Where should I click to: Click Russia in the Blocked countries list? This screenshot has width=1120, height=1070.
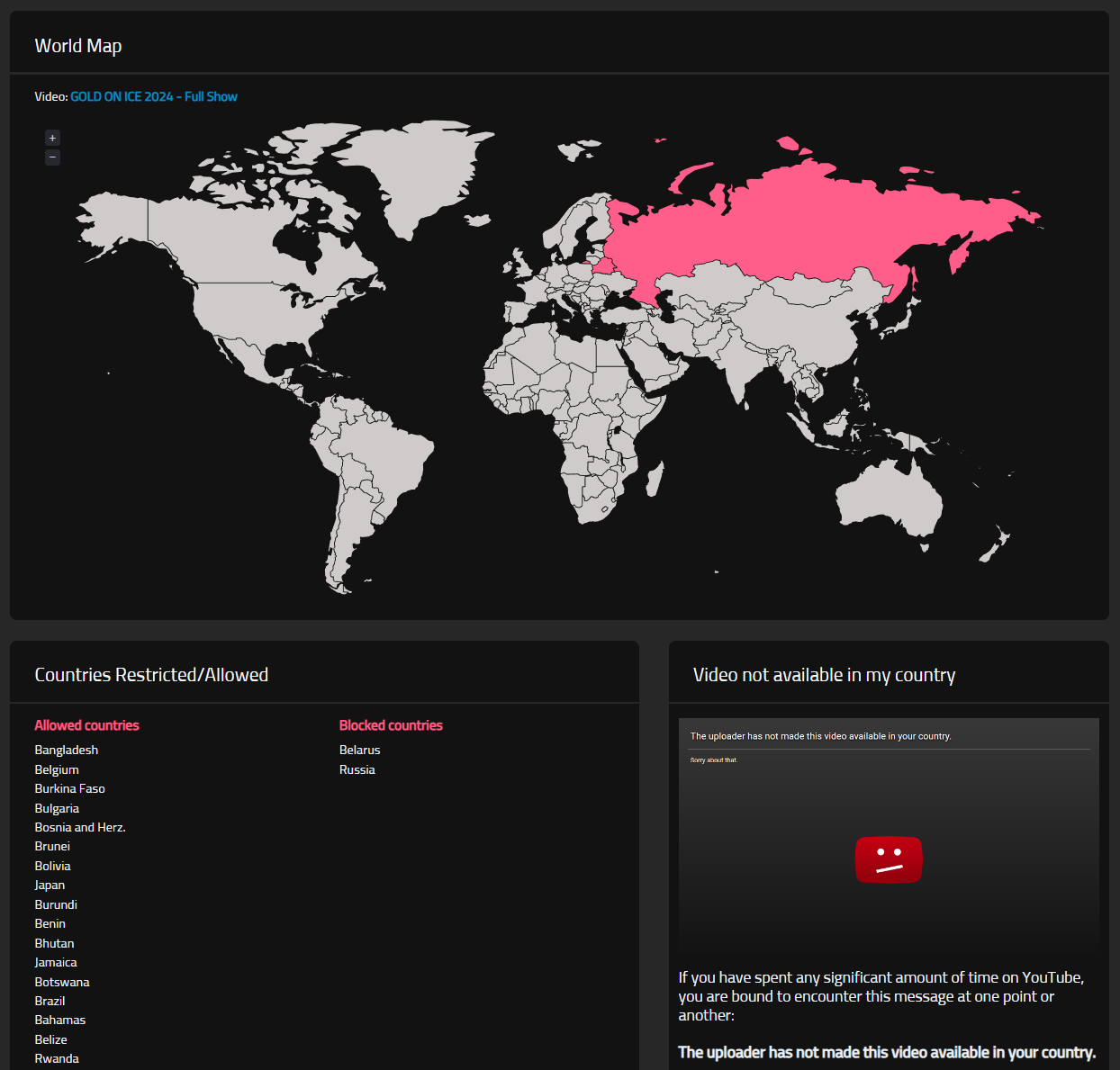(x=357, y=769)
